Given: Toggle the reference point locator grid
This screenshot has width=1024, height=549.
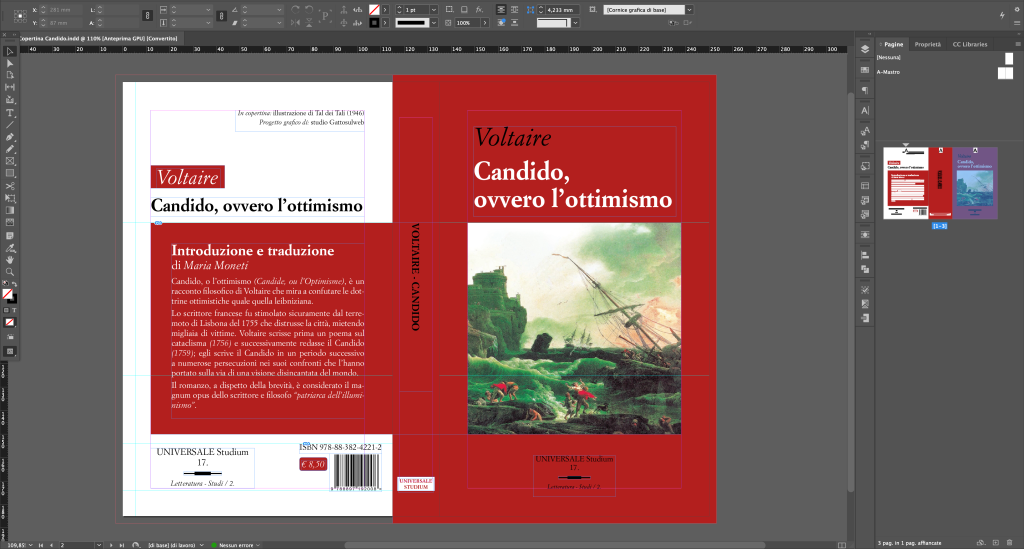Looking at the screenshot, I should pos(20,16).
